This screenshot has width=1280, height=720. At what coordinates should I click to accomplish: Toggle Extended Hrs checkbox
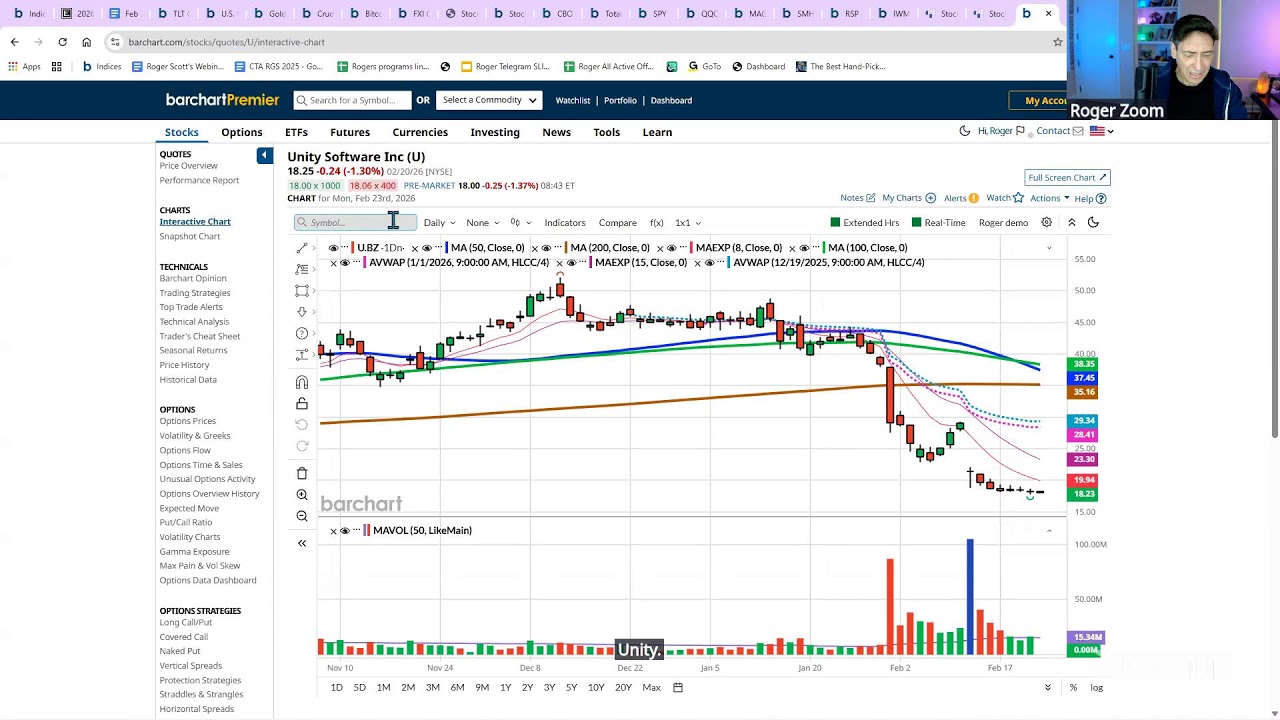coord(835,222)
